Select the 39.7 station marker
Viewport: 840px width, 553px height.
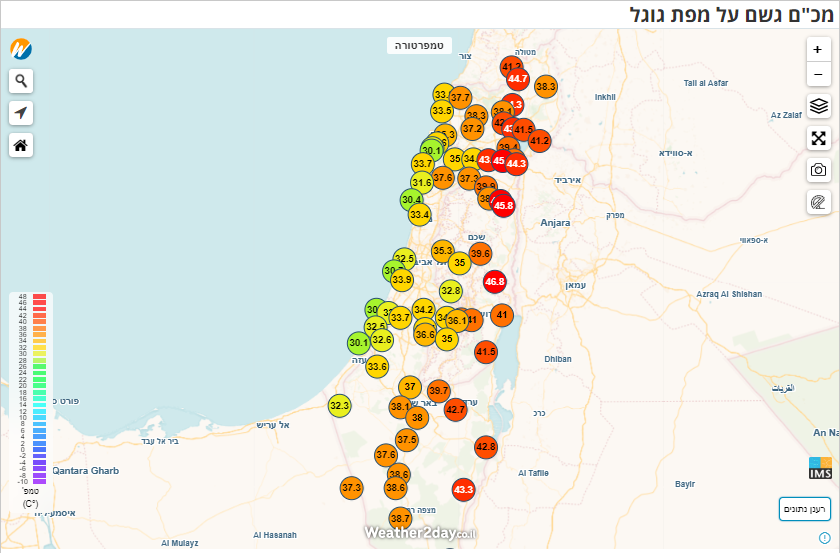click(438, 391)
